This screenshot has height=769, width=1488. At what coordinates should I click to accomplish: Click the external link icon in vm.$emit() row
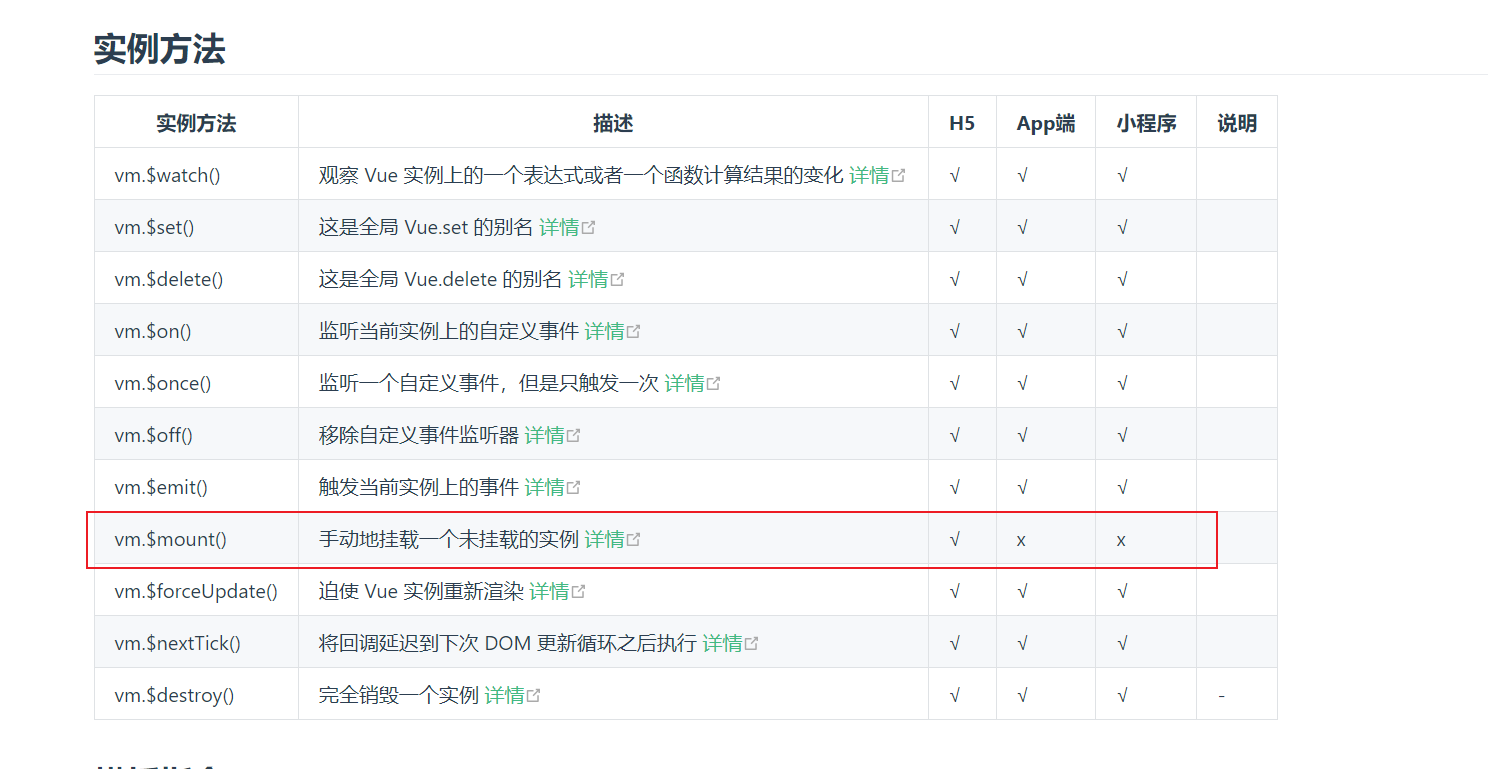573,488
